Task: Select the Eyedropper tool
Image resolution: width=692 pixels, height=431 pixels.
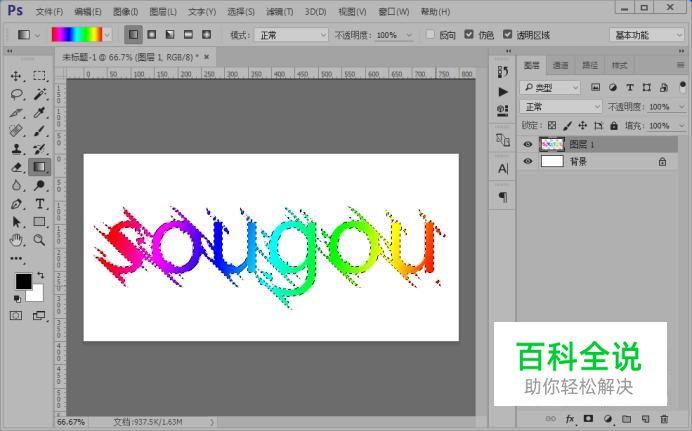Action: coord(39,112)
